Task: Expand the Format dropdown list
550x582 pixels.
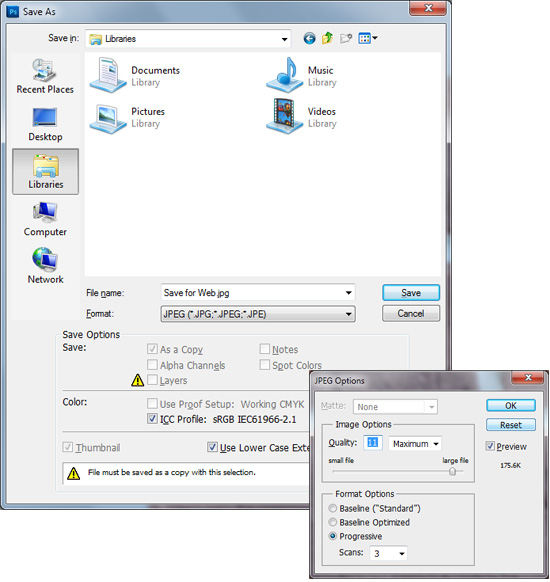Action: click(x=258, y=314)
